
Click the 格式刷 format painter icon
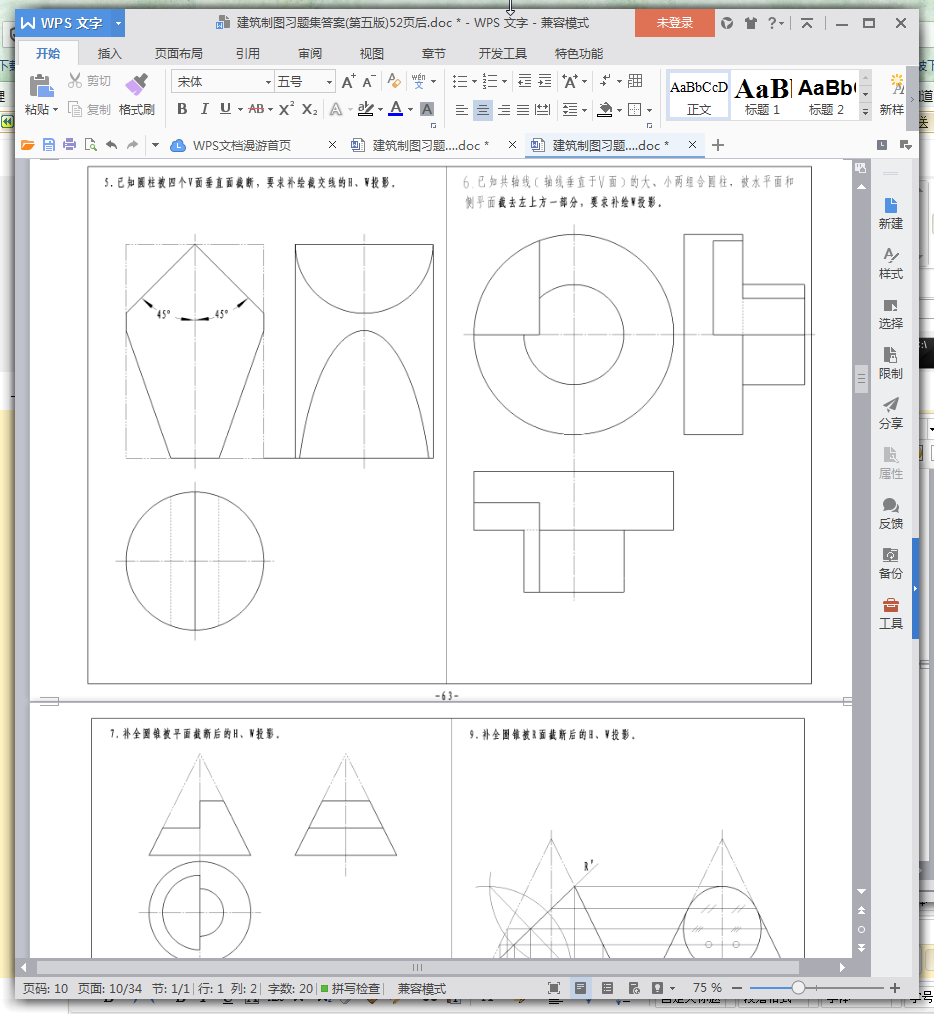[x=136, y=84]
